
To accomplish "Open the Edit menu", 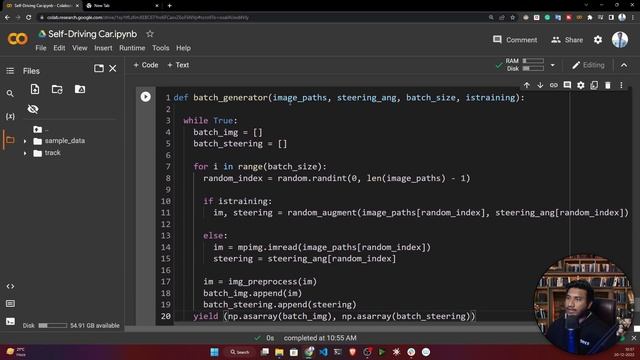I will pyautogui.click(x=59, y=48).
